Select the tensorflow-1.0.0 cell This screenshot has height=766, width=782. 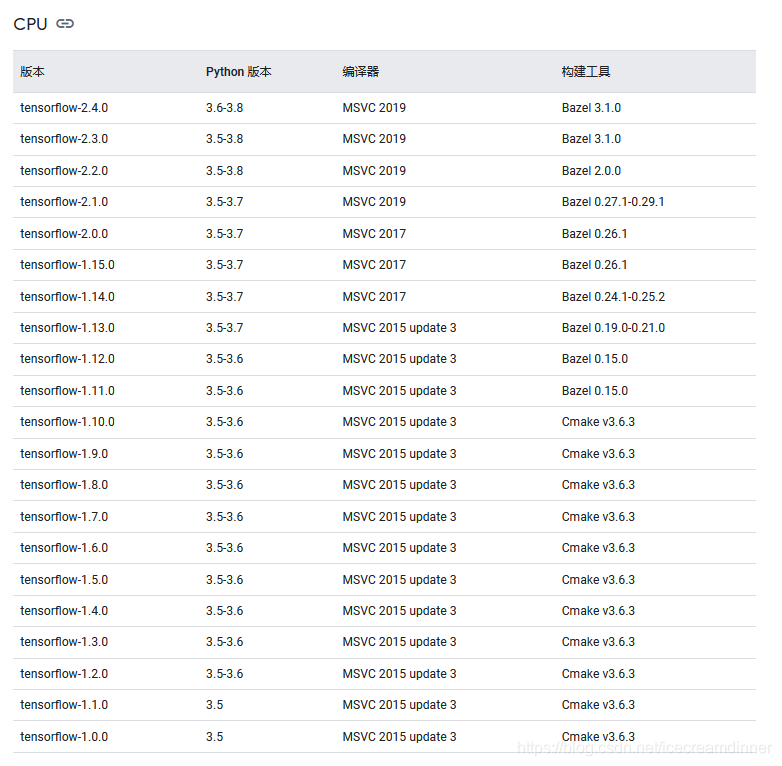click(64, 736)
